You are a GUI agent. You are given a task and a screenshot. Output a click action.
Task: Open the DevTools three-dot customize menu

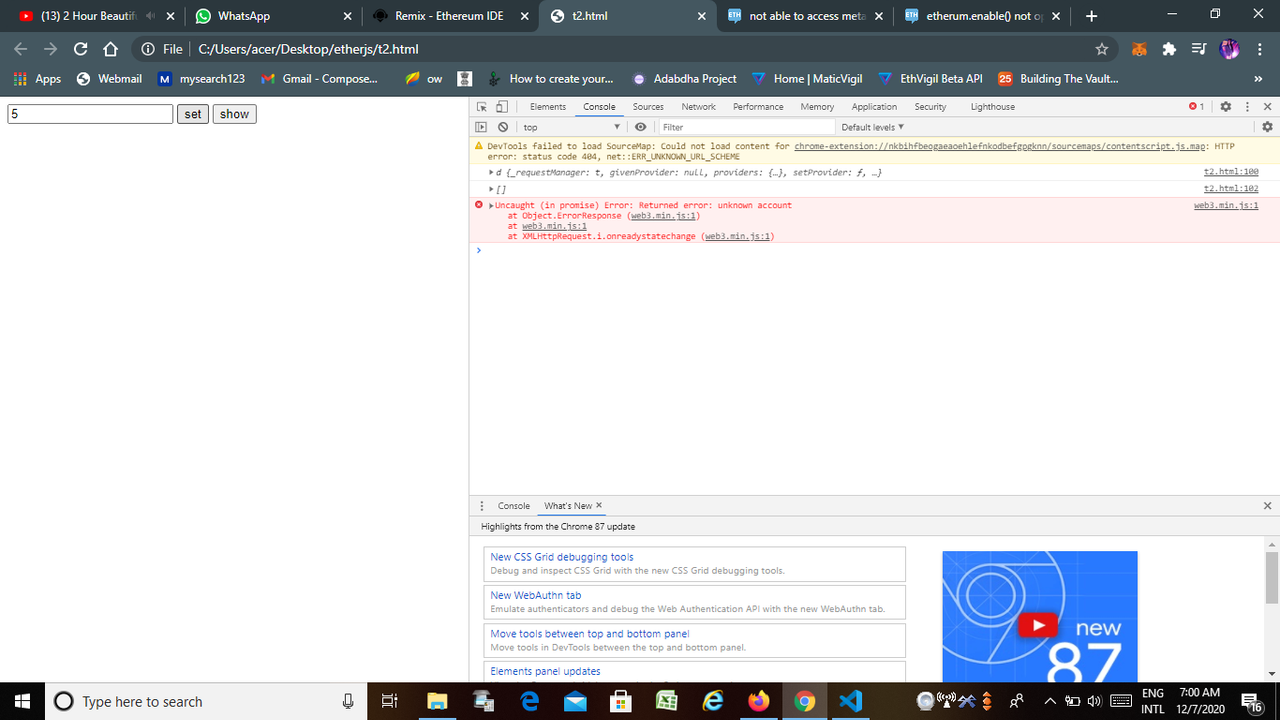click(1246, 106)
